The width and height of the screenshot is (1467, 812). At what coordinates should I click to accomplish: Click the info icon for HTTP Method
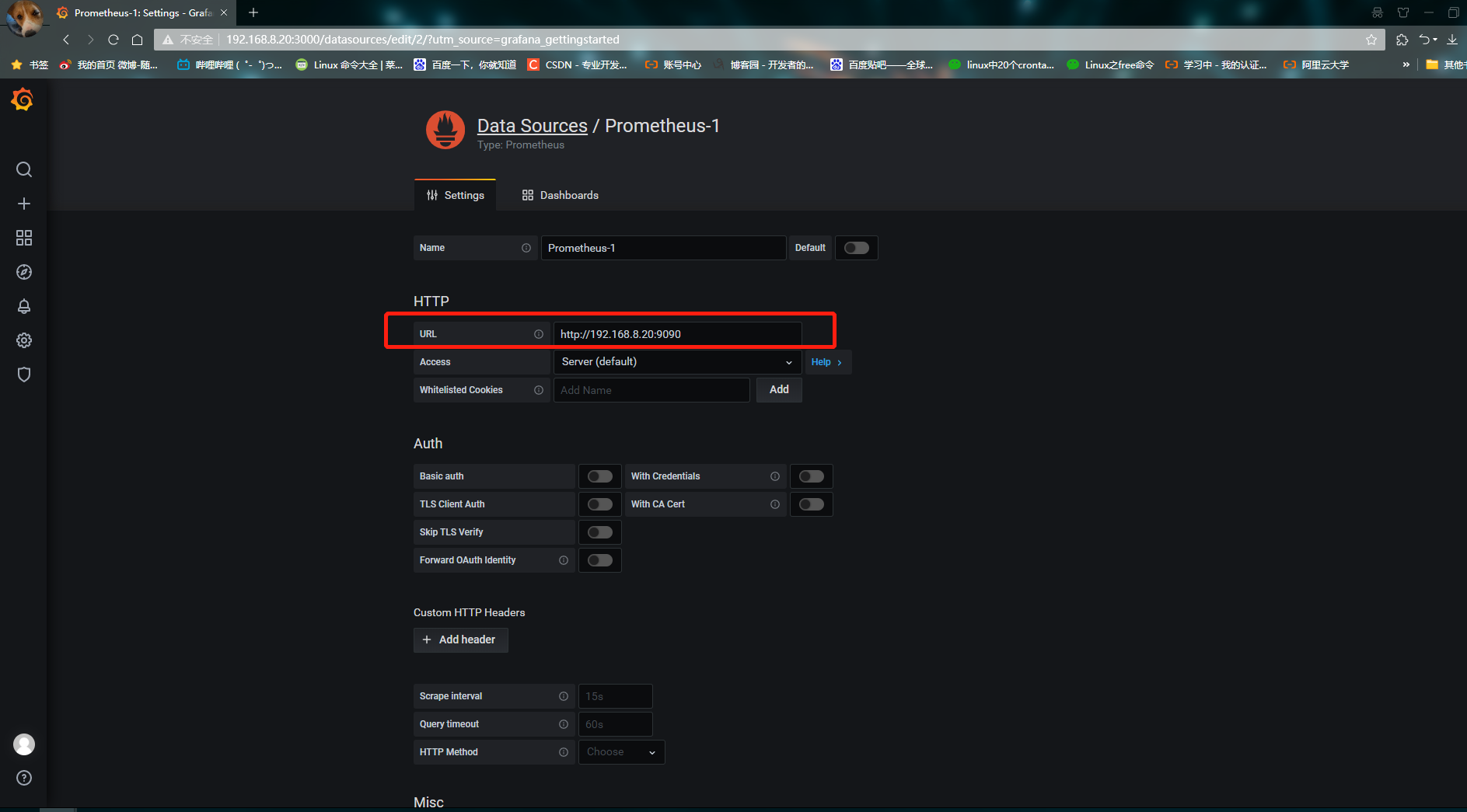[564, 752]
